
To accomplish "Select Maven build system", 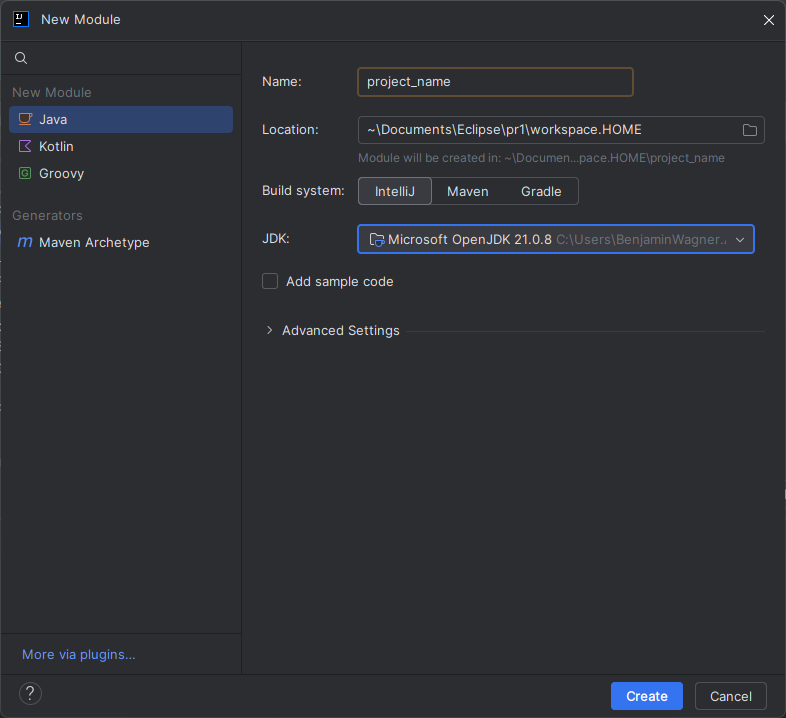I will tap(467, 191).
